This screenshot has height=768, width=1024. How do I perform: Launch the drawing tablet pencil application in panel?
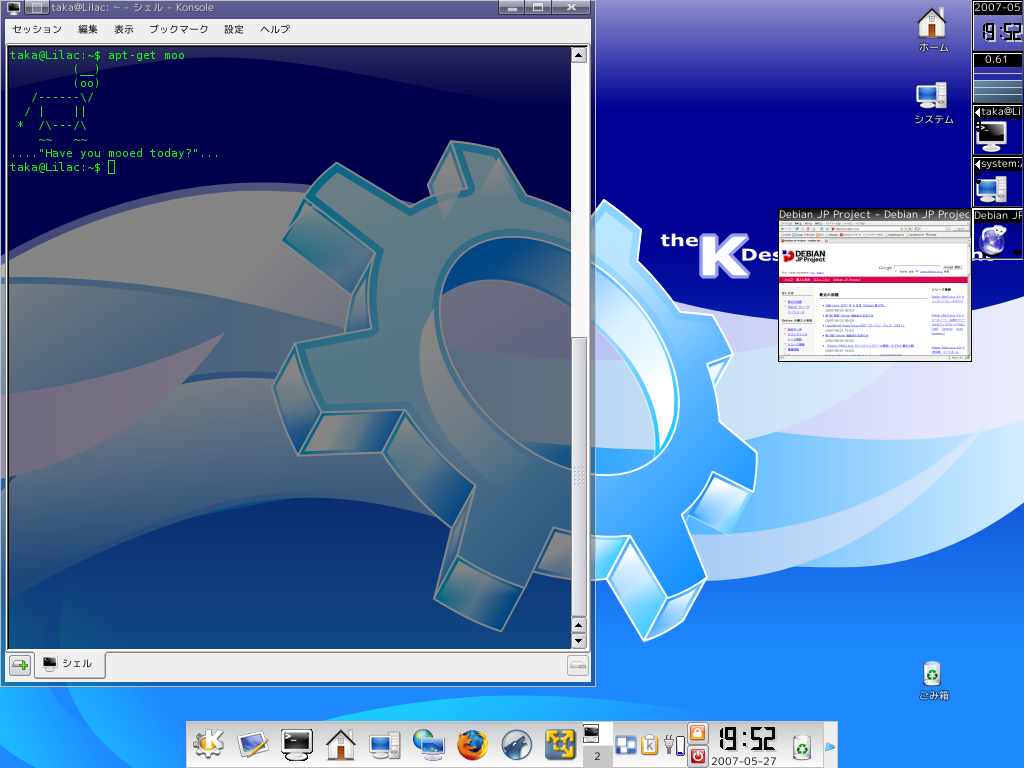click(252, 744)
